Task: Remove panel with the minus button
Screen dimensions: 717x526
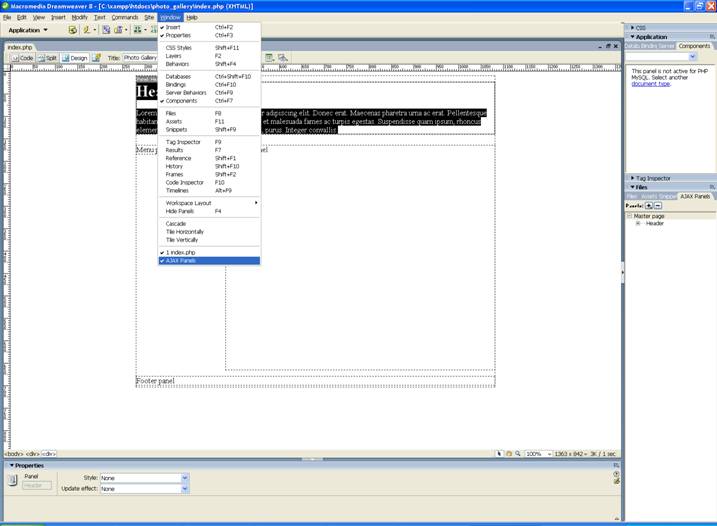Action: (x=658, y=206)
